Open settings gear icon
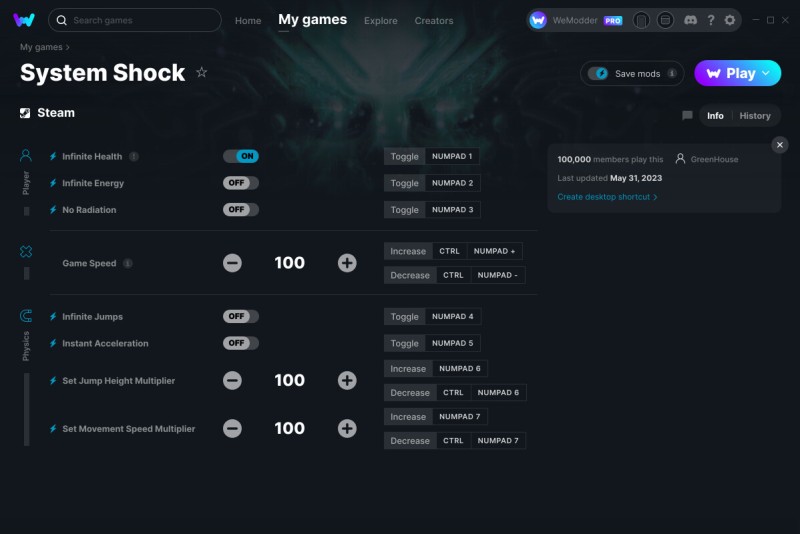 tap(730, 20)
